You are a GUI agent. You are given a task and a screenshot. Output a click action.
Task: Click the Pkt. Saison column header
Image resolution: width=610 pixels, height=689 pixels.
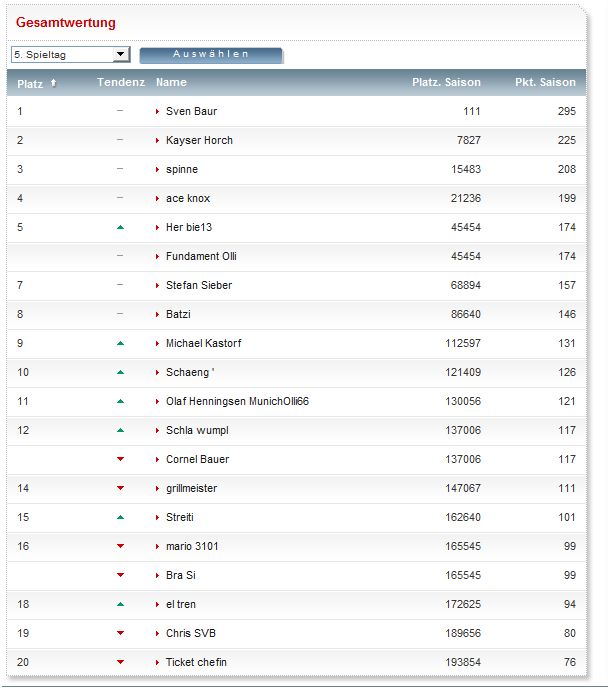pyautogui.click(x=545, y=82)
